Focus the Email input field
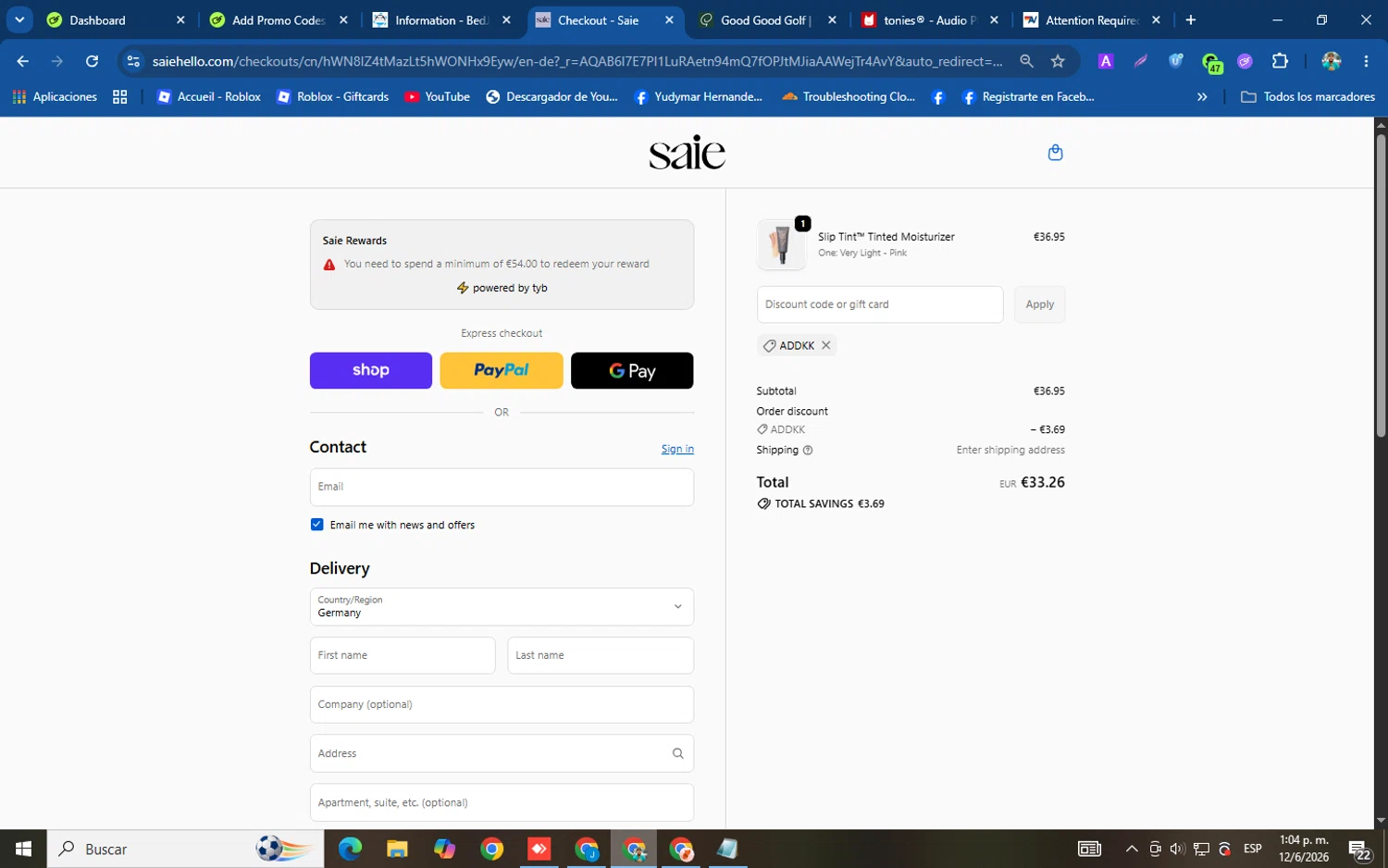 [502, 487]
